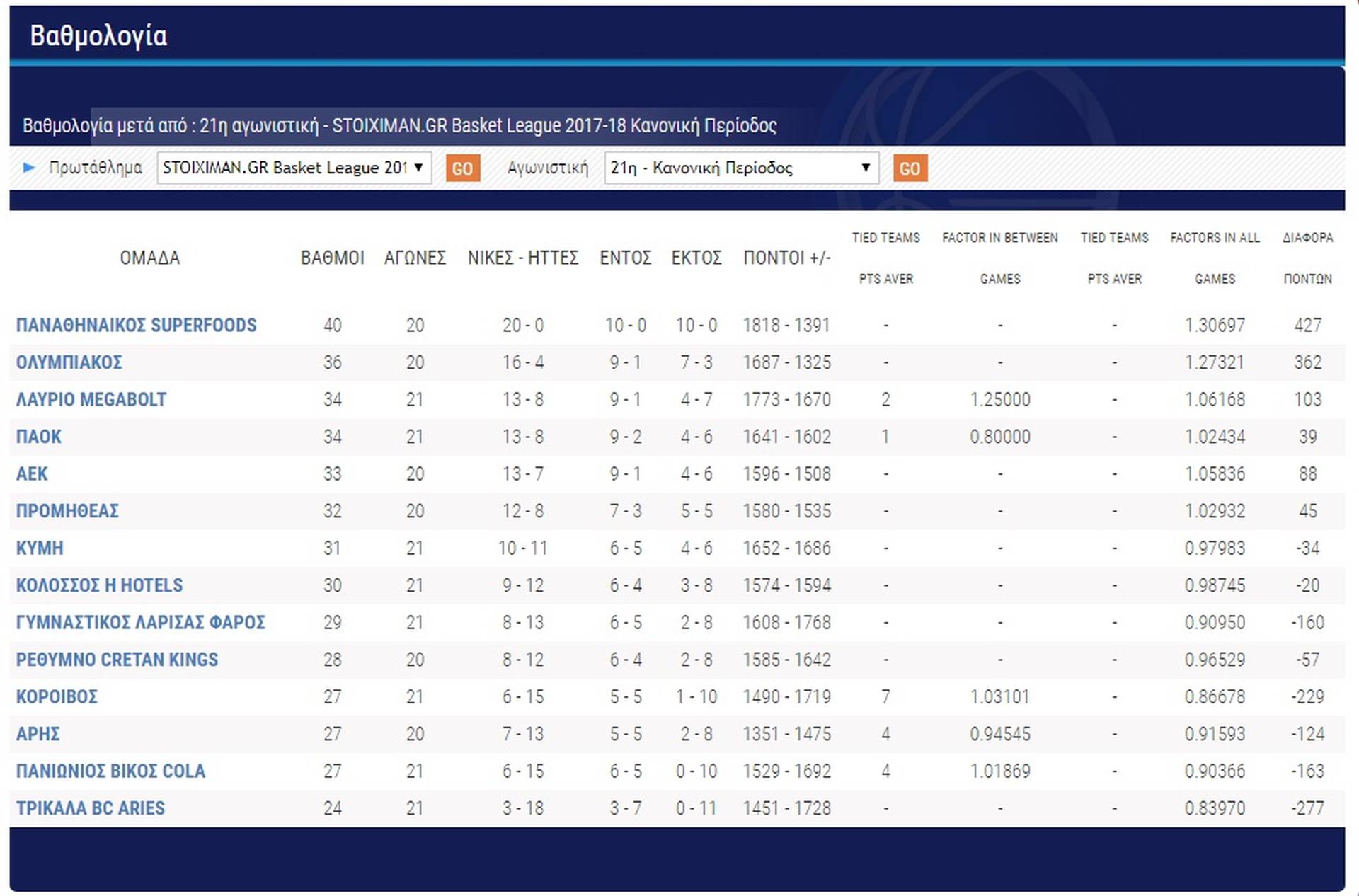
Task: Click the FACTORS IN ALL GAMES header
Action: [1215, 258]
